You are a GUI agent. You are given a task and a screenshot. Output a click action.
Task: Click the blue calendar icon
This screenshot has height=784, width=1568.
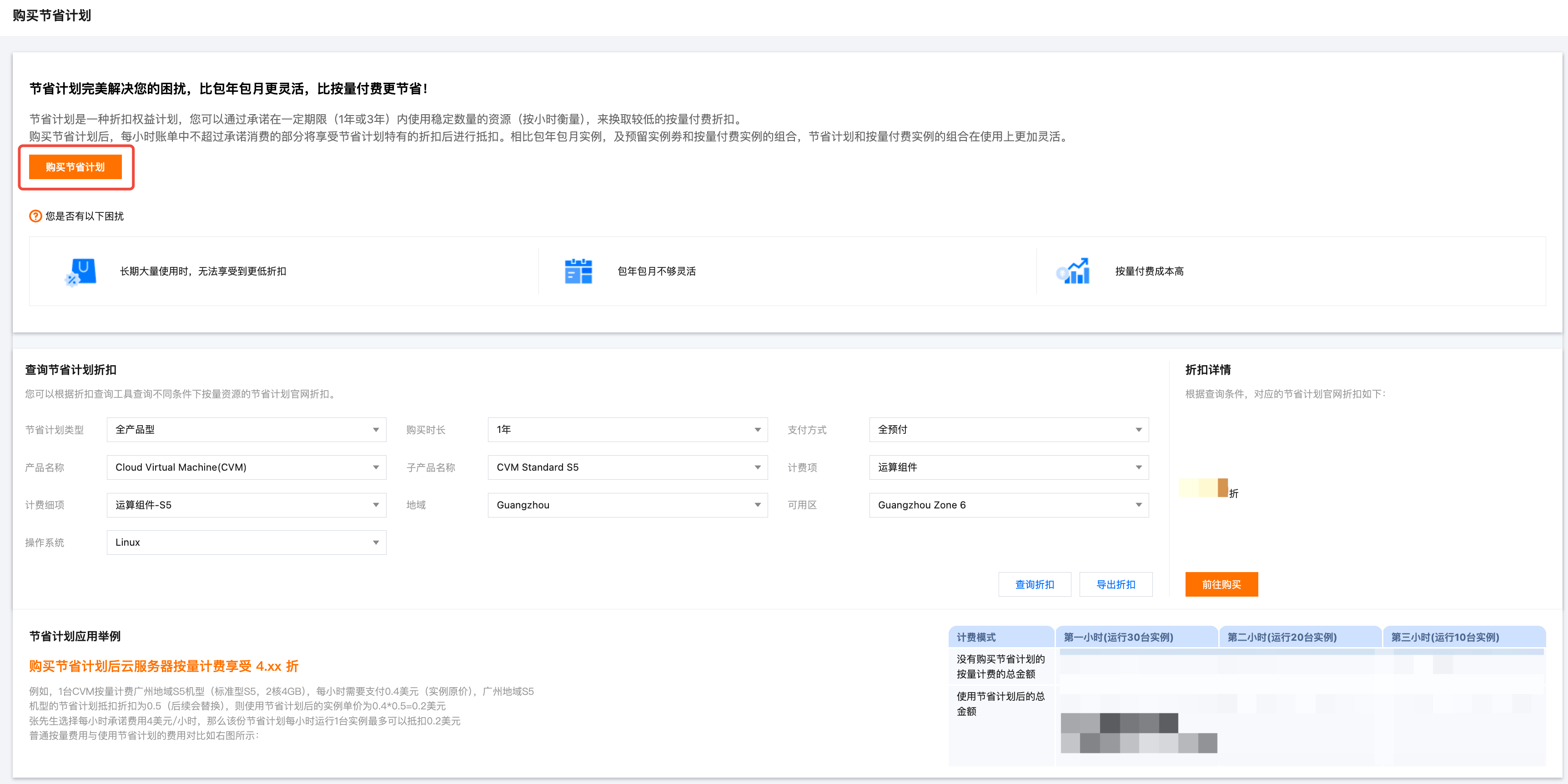pos(578,271)
